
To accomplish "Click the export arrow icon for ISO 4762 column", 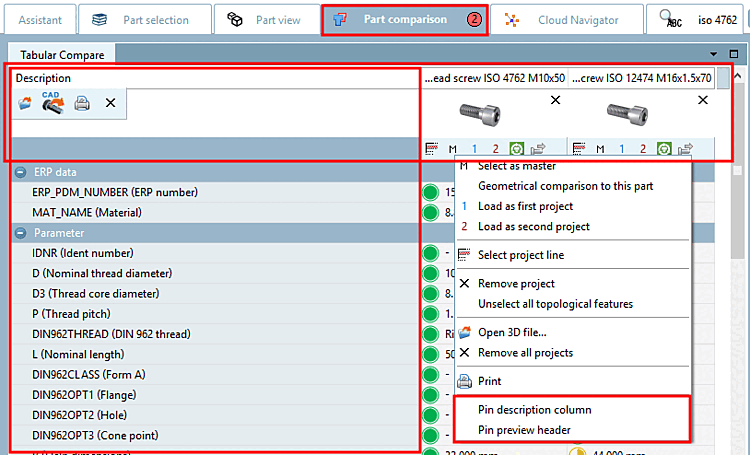I will point(538,149).
